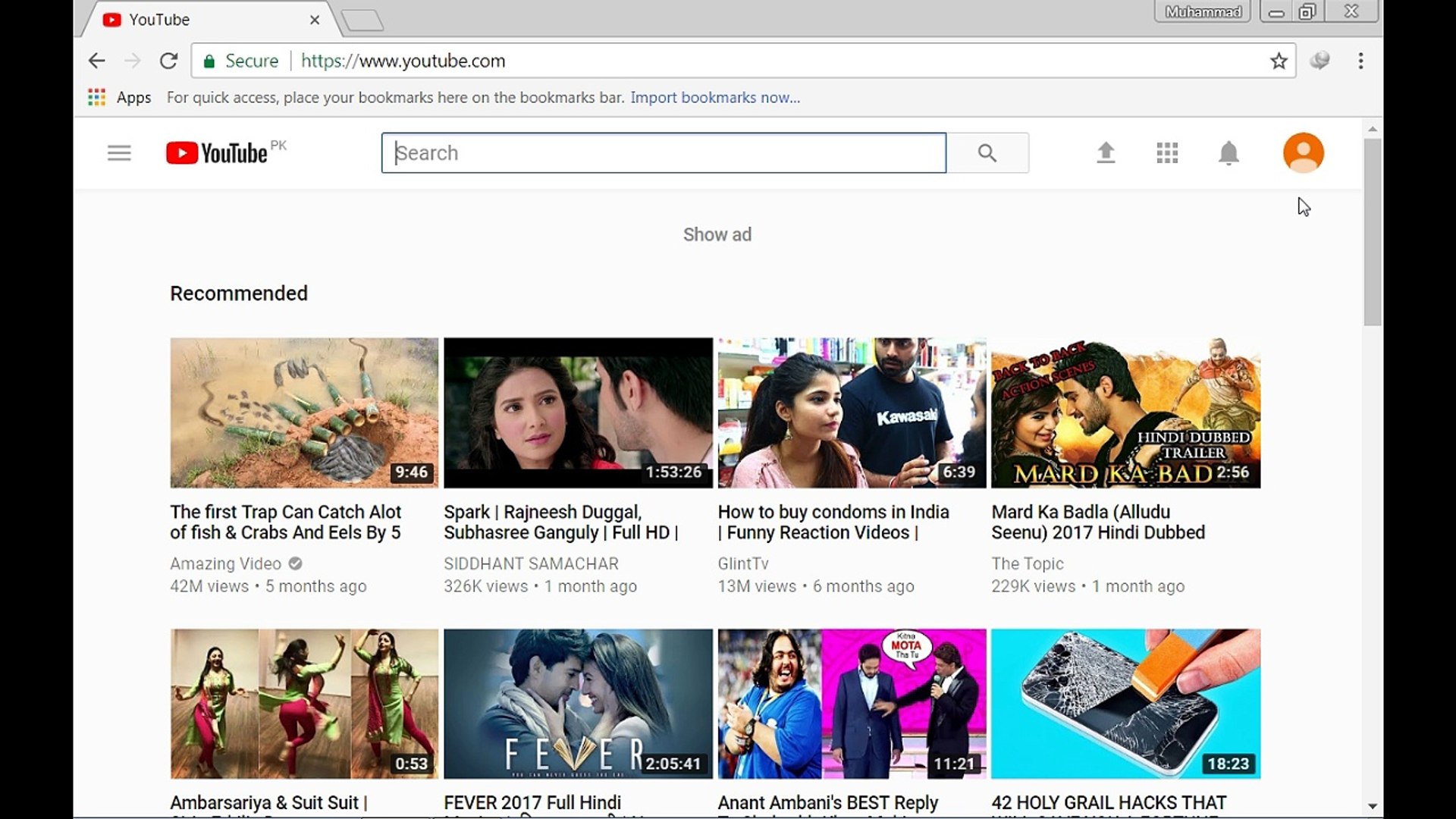Reload the page
The height and width of the screenshot is (819, 1456).
[168, 61]
